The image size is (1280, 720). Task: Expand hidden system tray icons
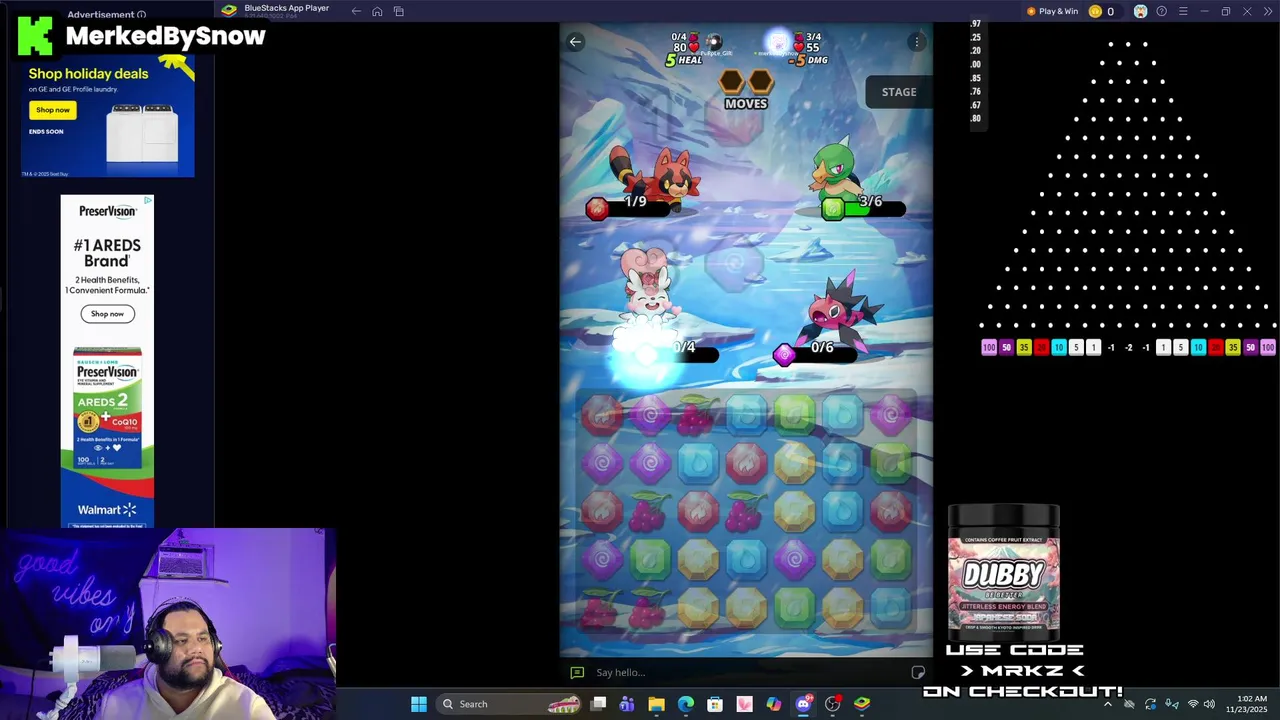(1107, 704)
